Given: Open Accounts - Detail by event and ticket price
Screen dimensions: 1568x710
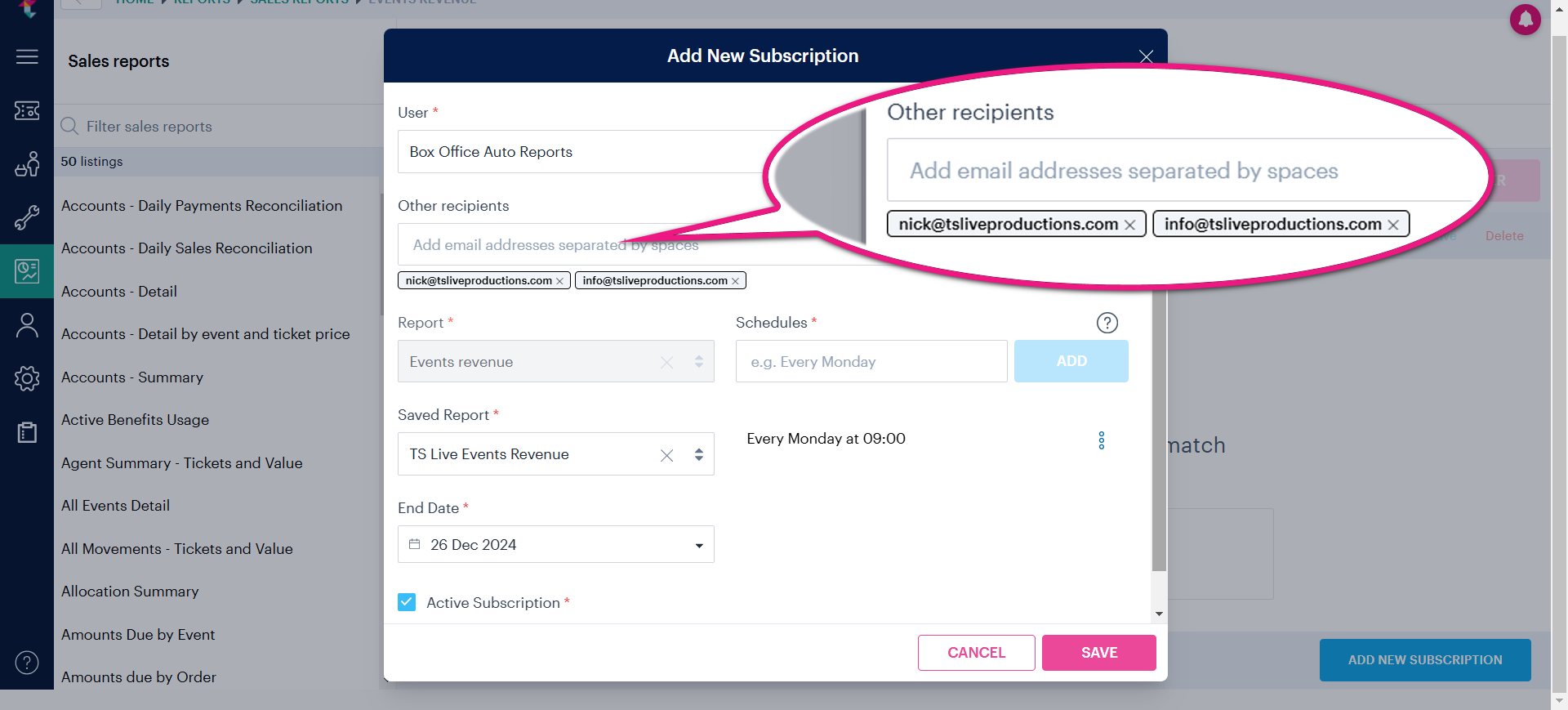Looking at the screenshot, I should pyautogui.click(x=206, y=334).
